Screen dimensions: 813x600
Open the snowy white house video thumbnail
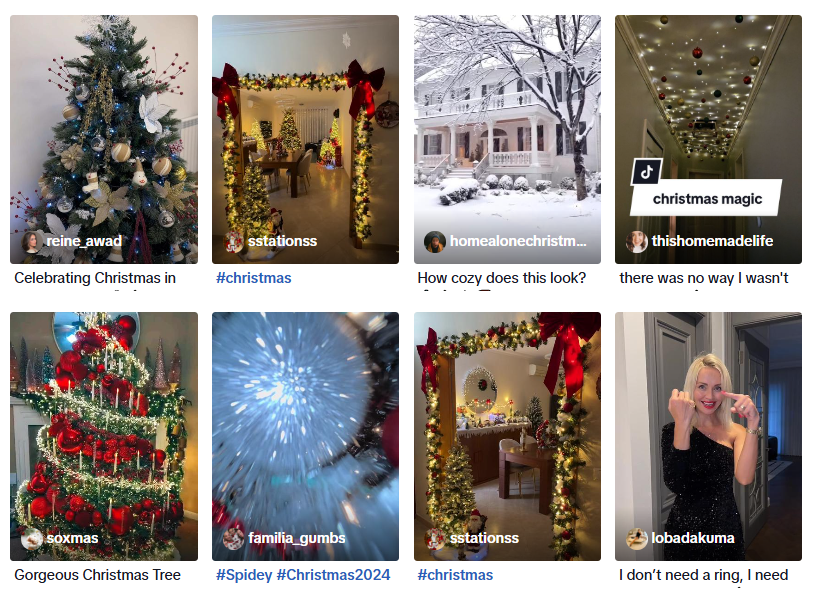[507, 139]
